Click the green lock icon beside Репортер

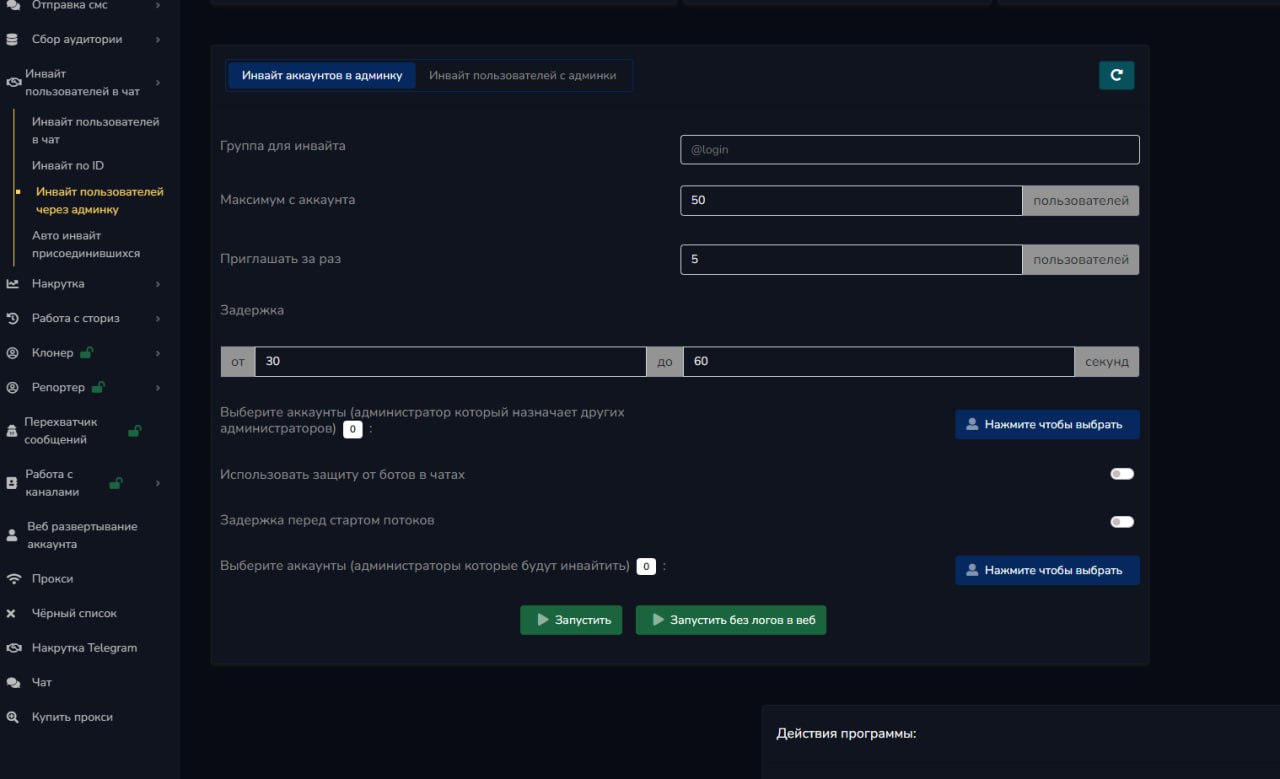pos(98,387)
